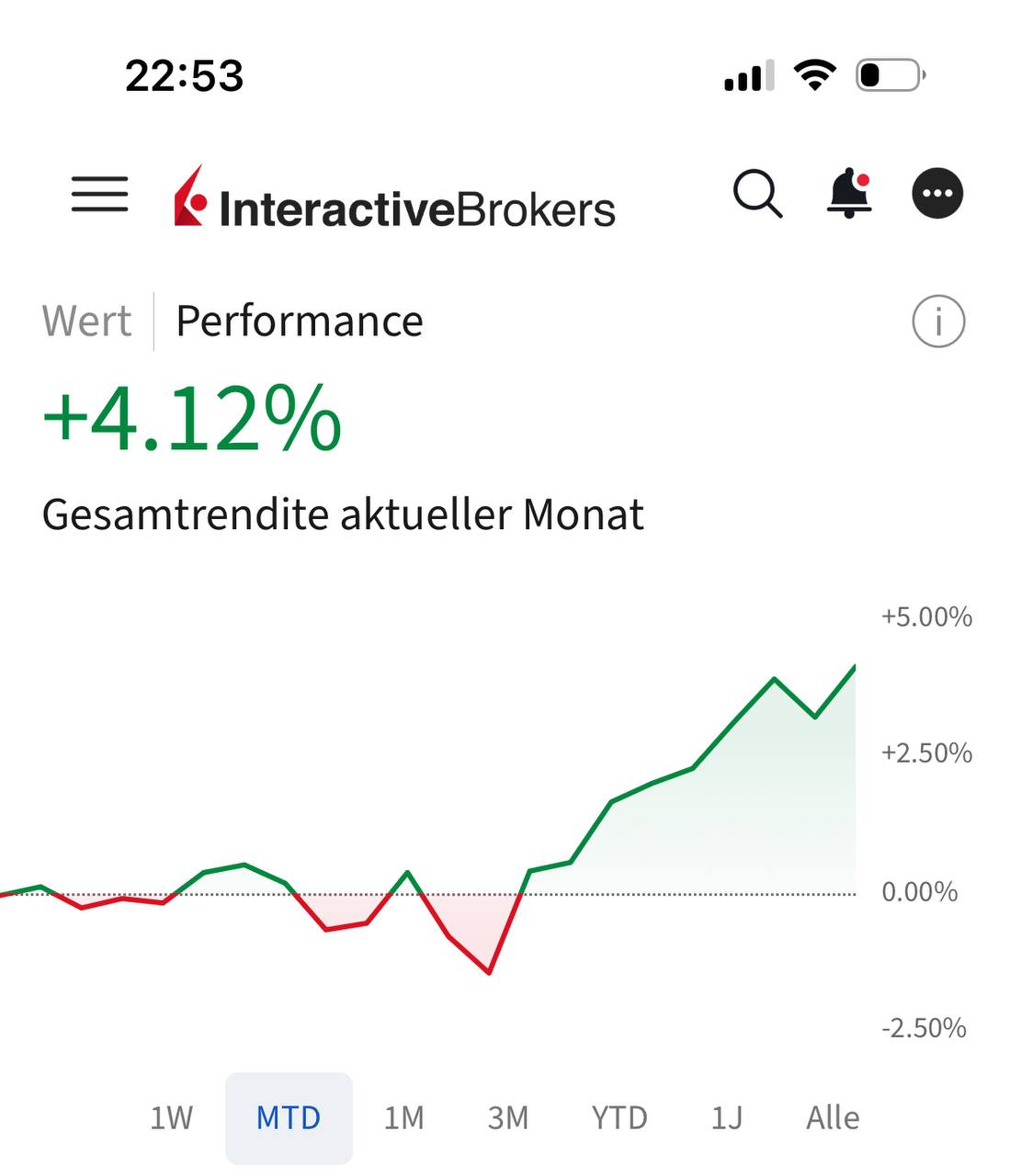Open the more options ellipsis
Screen dimensions: 1010x1176
point(937,194)
